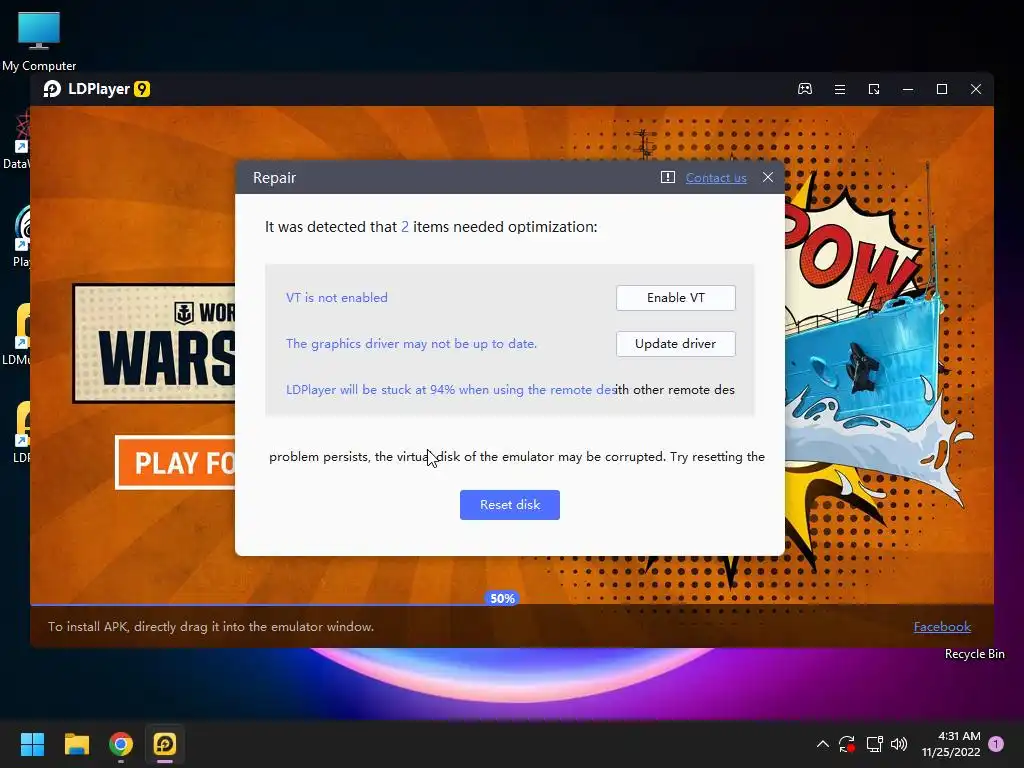Open the LDPlayer gamepad icon in title bar
The width and height of the screenshot is (1024, 768).
805,89
